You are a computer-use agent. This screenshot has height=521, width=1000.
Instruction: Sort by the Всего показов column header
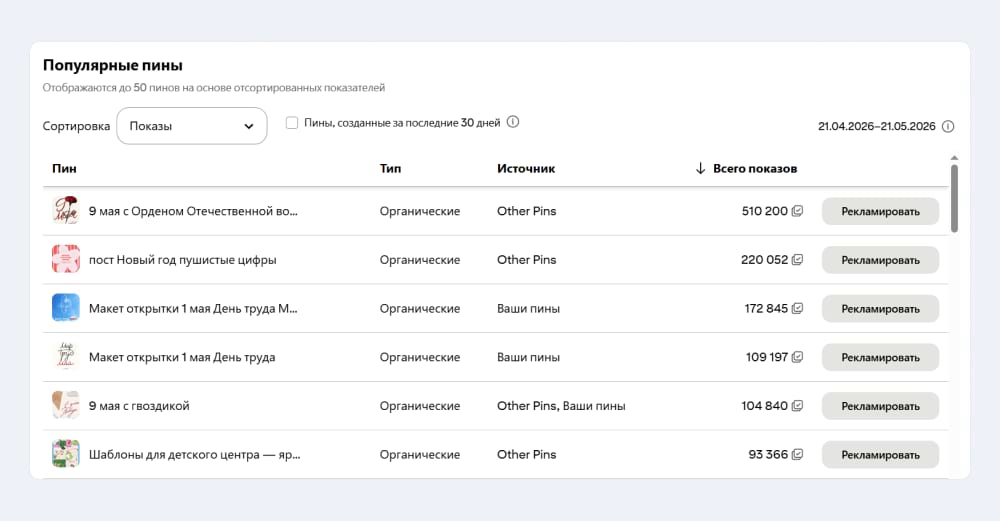[755, 168]
